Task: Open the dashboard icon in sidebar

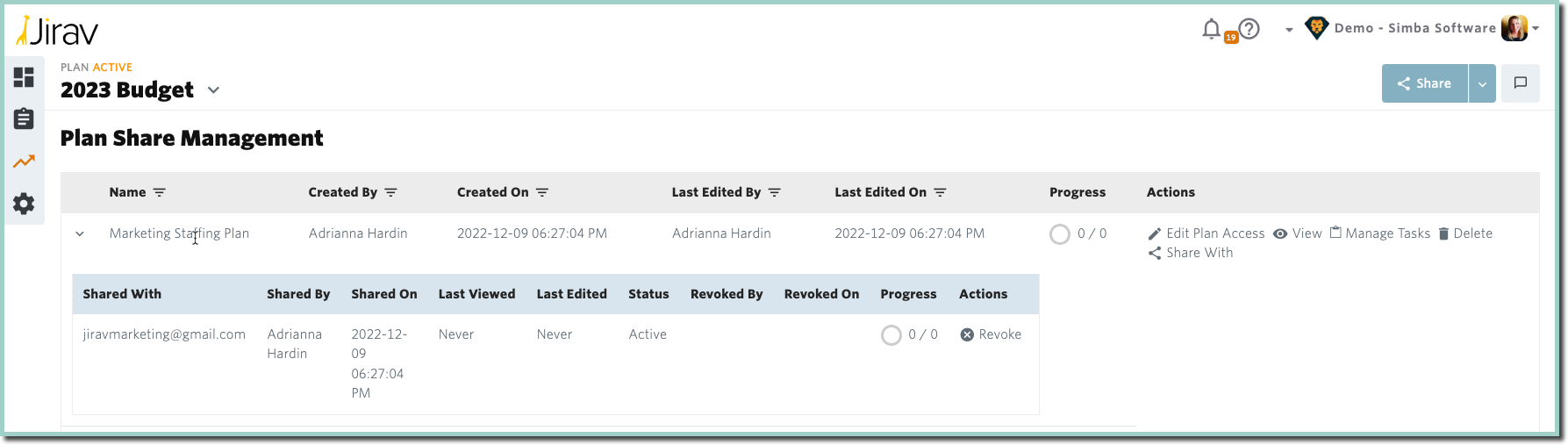Action: (x=24, y=77)
